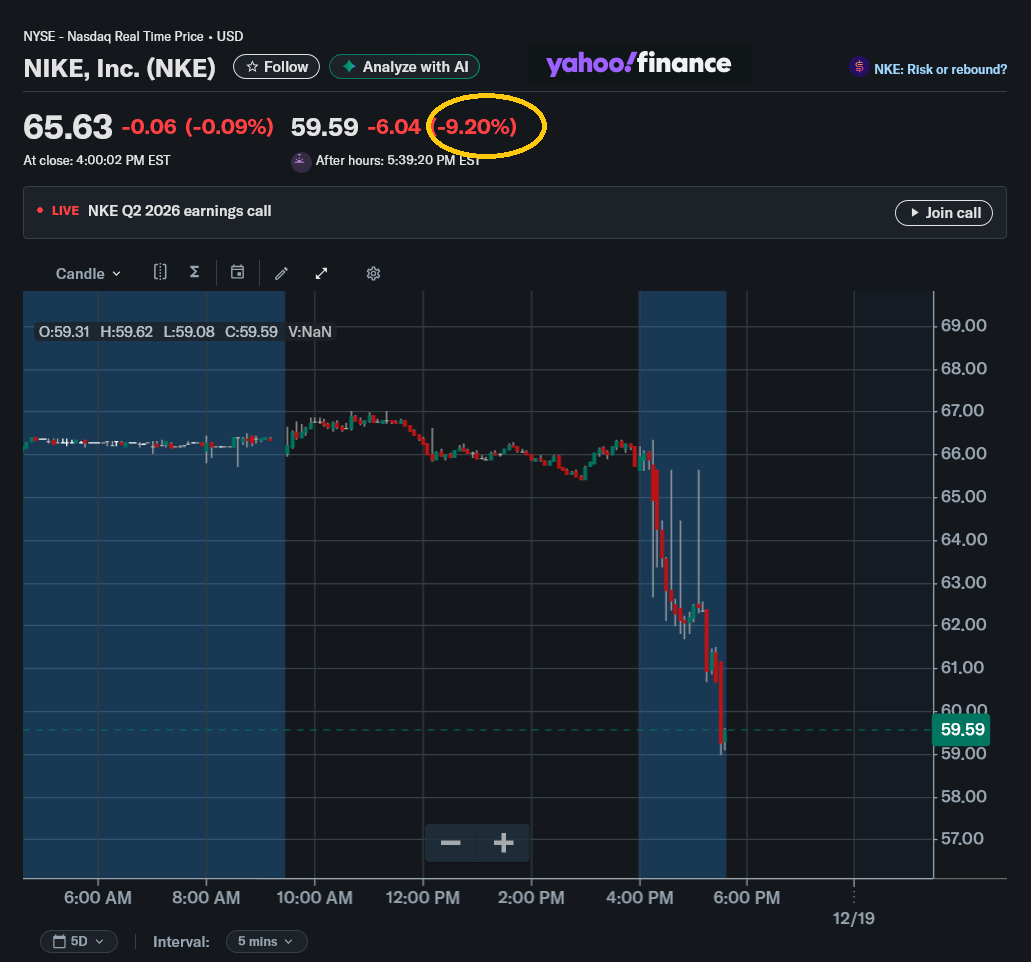The image size is (1031, 962).
Task: Select the pencil draw tool
Action: [281, 274]
